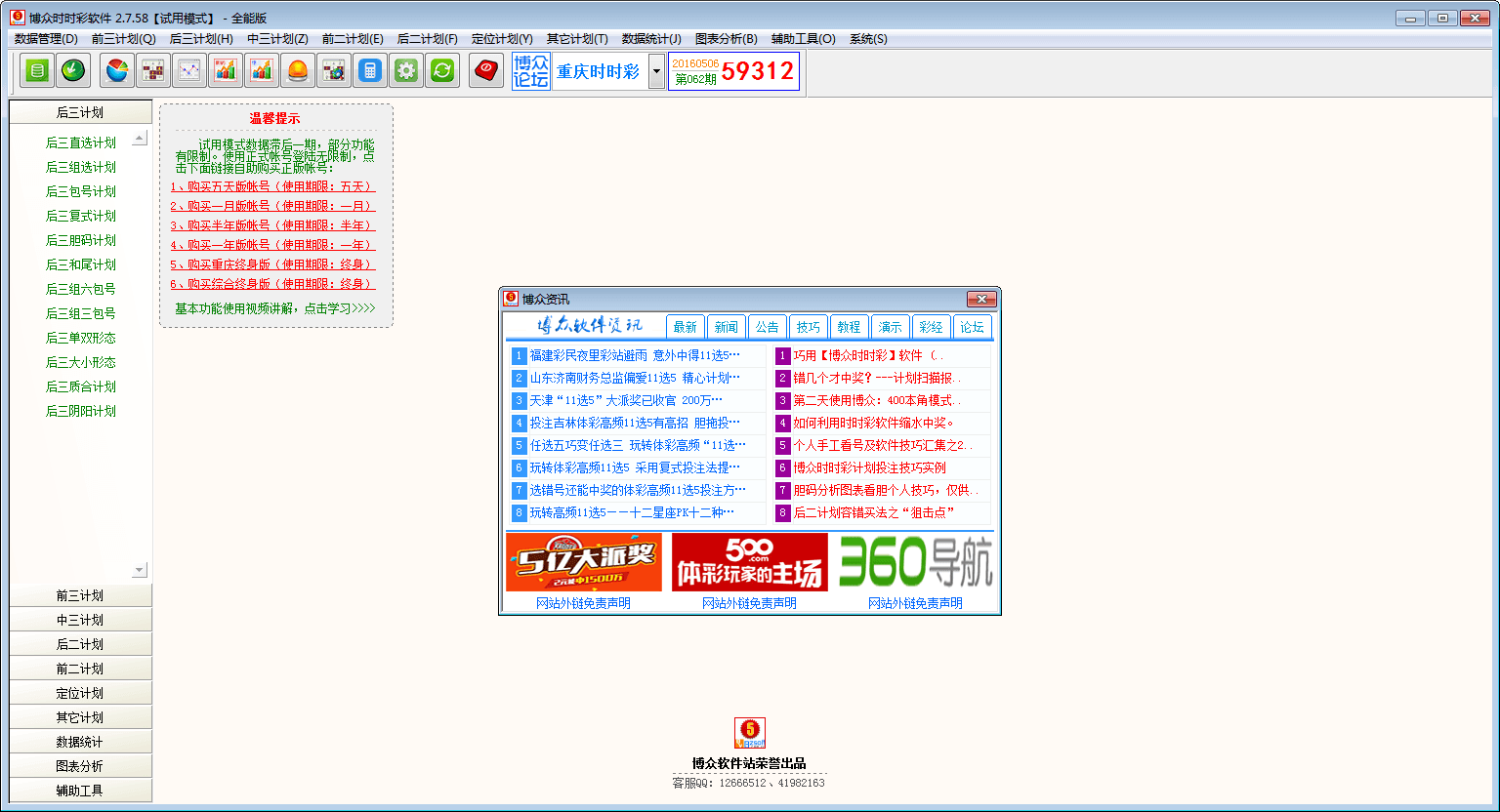Open the 博众论坛 forum icon
This screenshot has width=1500, height=812.
click(530, 71)
